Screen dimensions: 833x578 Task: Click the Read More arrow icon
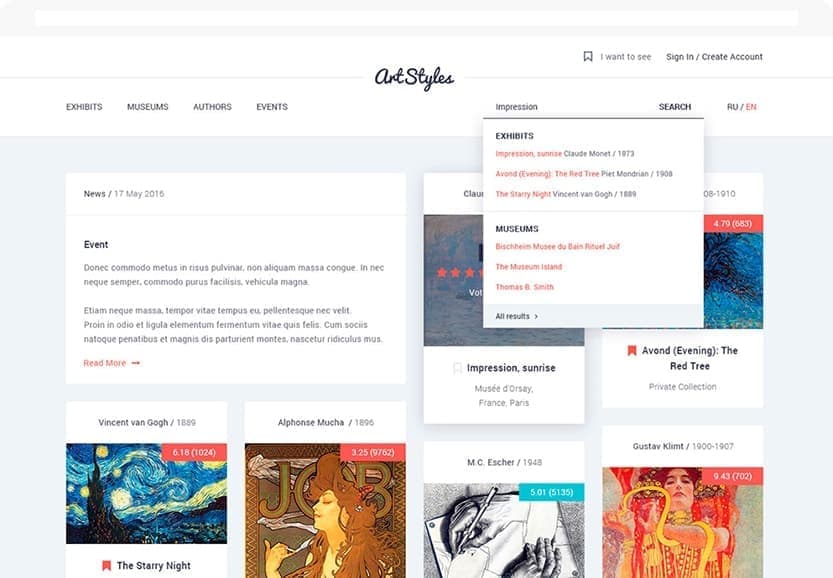(135, 363)
